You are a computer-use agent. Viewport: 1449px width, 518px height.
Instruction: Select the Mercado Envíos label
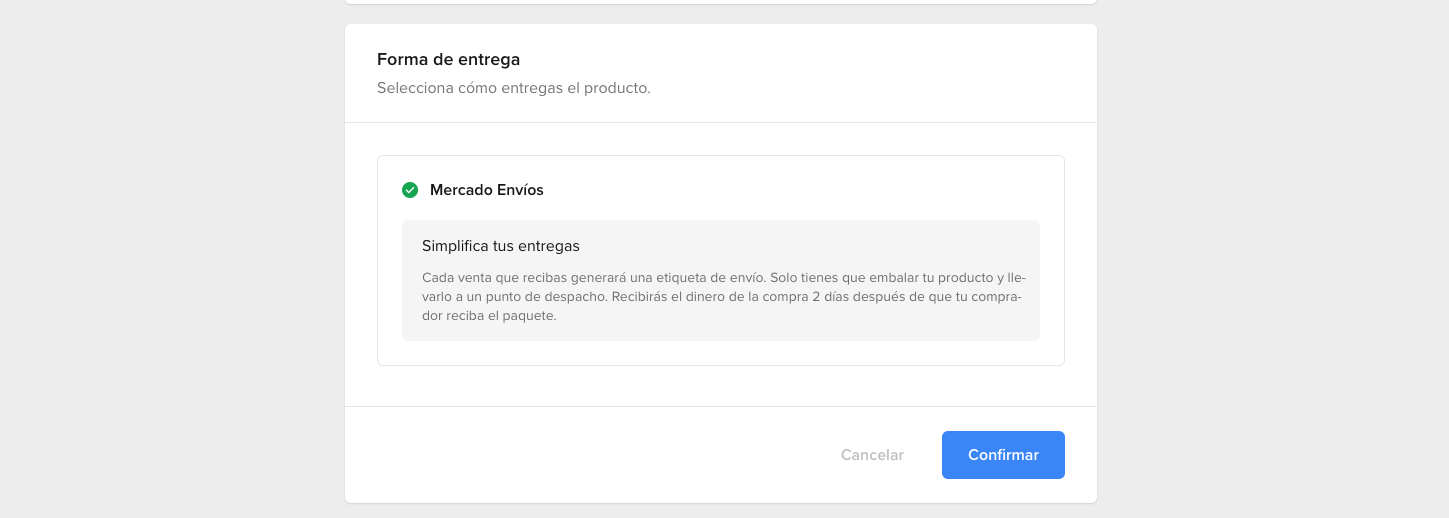[x=487, y=190]
